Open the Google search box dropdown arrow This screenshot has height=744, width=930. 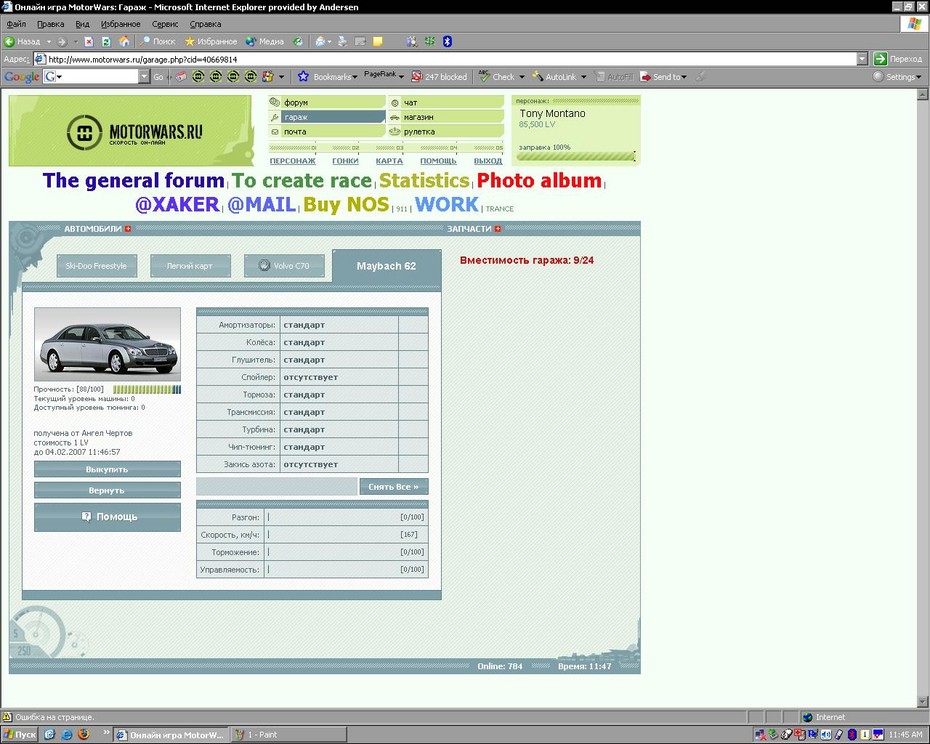(x=144, y=77)
